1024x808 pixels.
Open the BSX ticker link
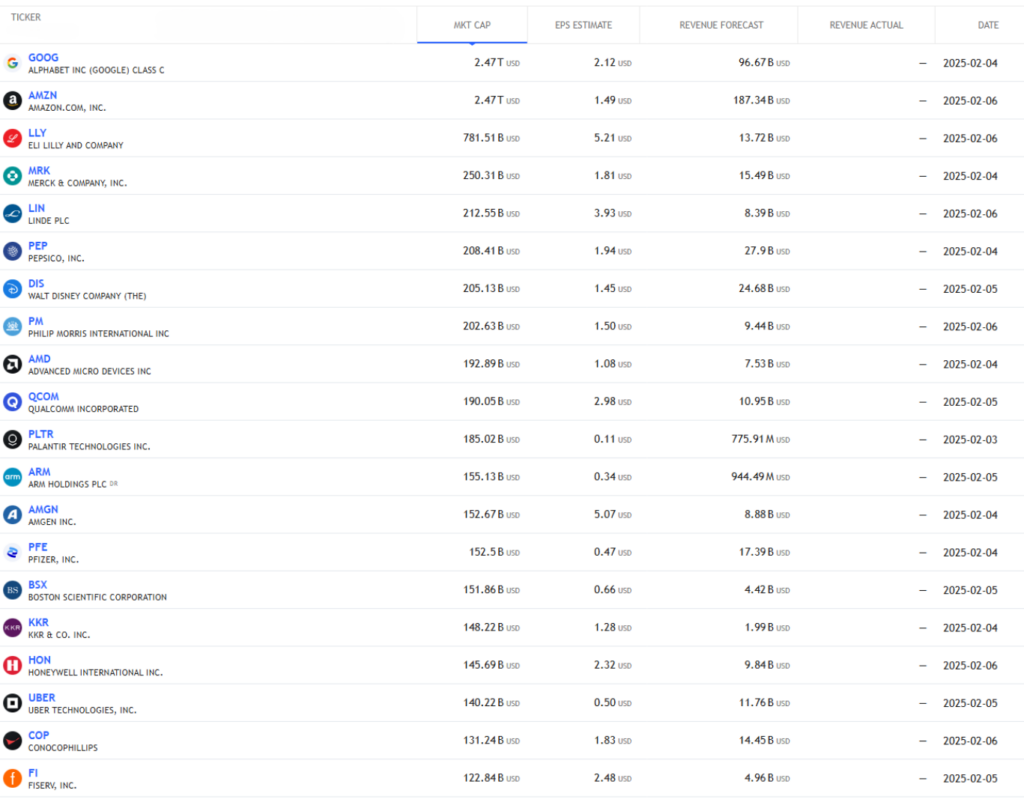click(38, 585)
